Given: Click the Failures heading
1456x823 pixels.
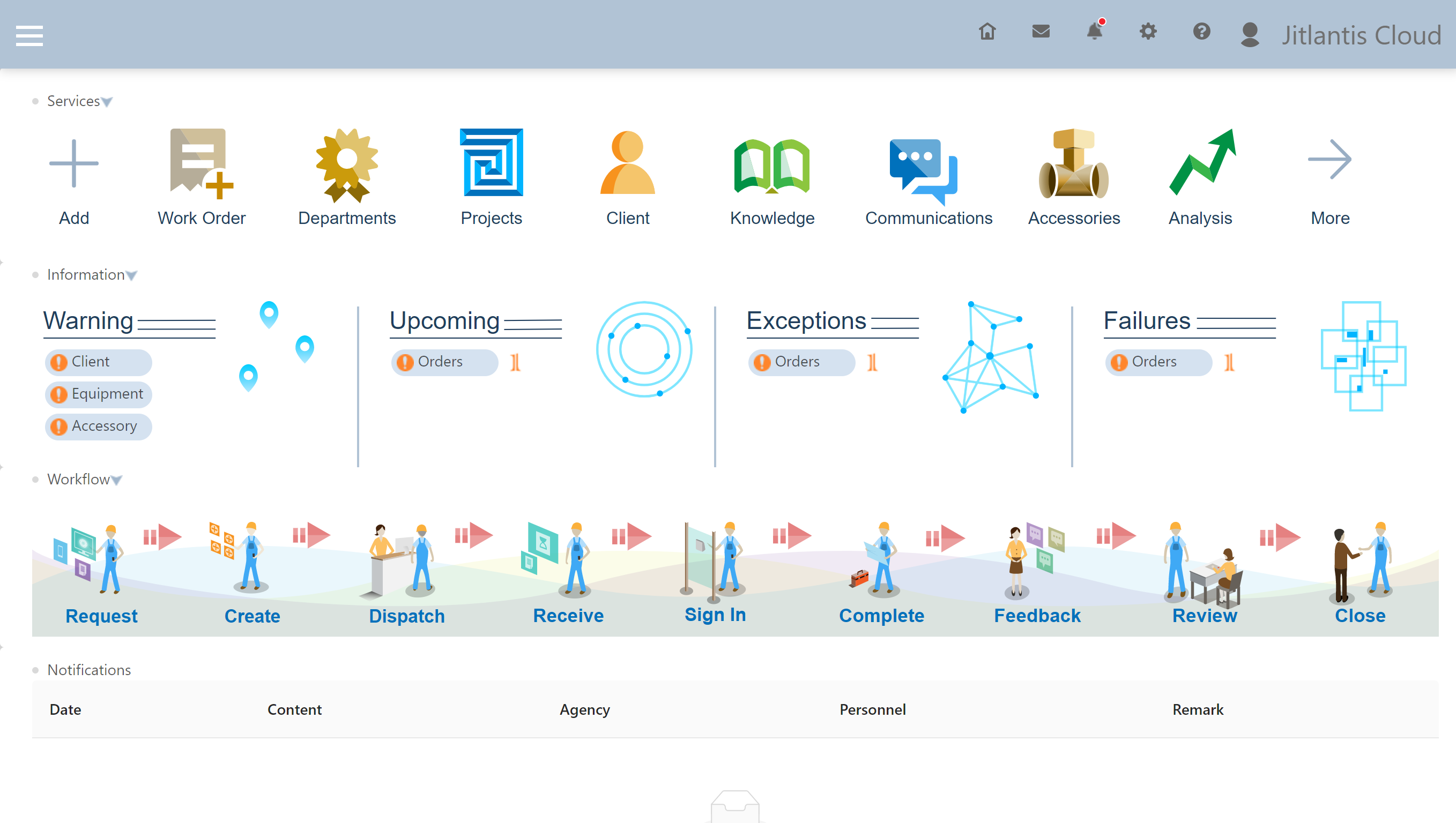Looking at the screenshot, I should (1147, 321).
